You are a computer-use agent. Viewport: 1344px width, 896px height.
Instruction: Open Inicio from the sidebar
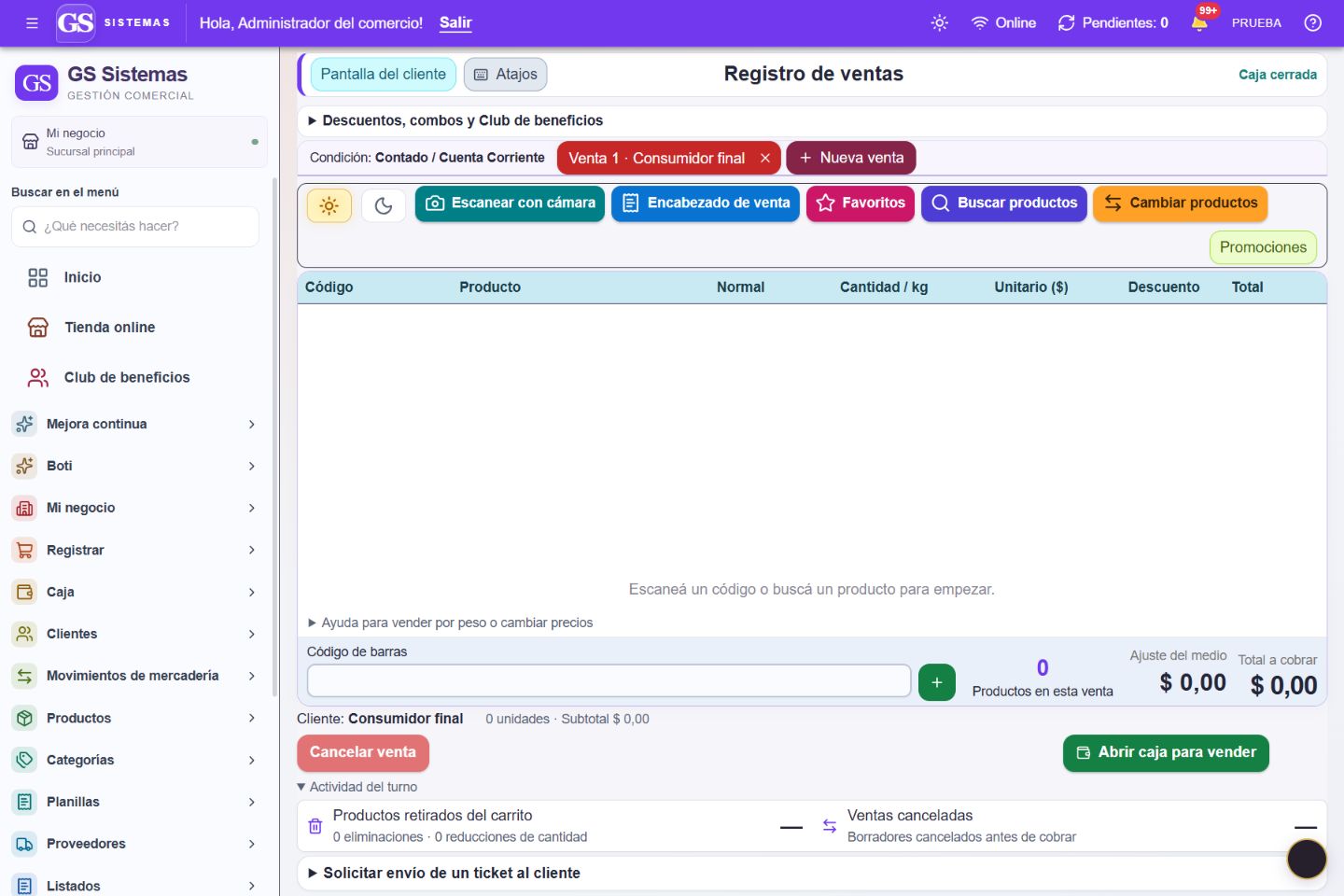(137, 277)
